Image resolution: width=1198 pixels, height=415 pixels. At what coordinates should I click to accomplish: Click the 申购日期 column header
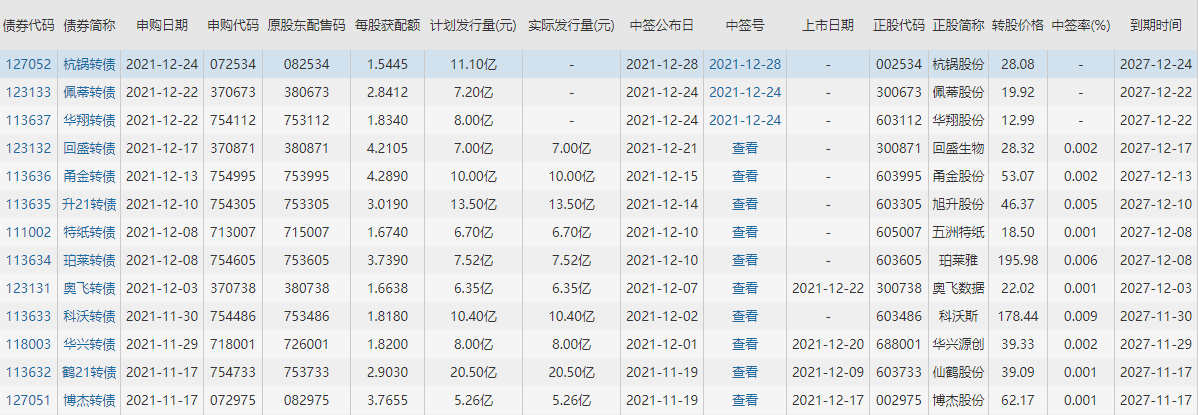162,25
